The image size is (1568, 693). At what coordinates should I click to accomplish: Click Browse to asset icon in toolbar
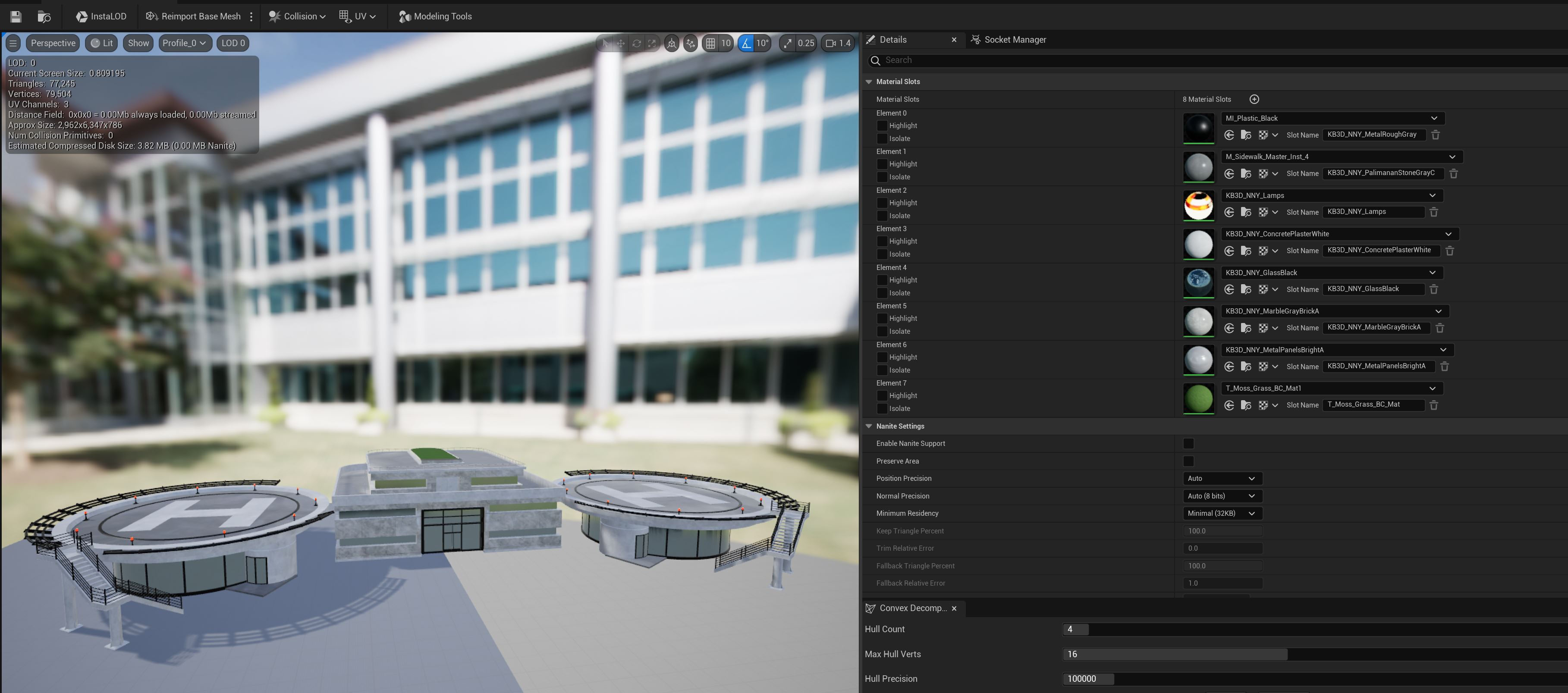pyautogui.click(x=44, y=16)
